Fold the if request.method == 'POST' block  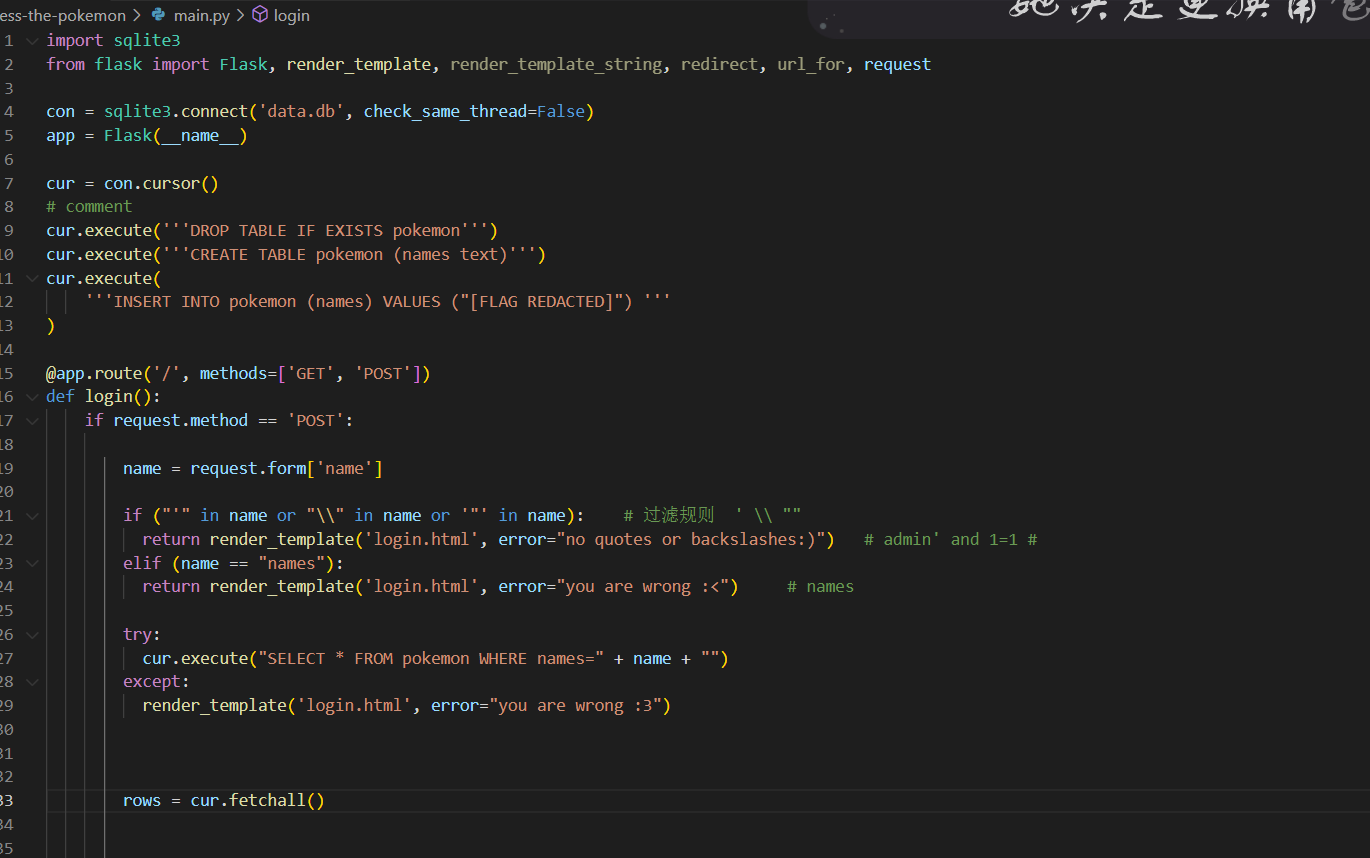point(32,421)
